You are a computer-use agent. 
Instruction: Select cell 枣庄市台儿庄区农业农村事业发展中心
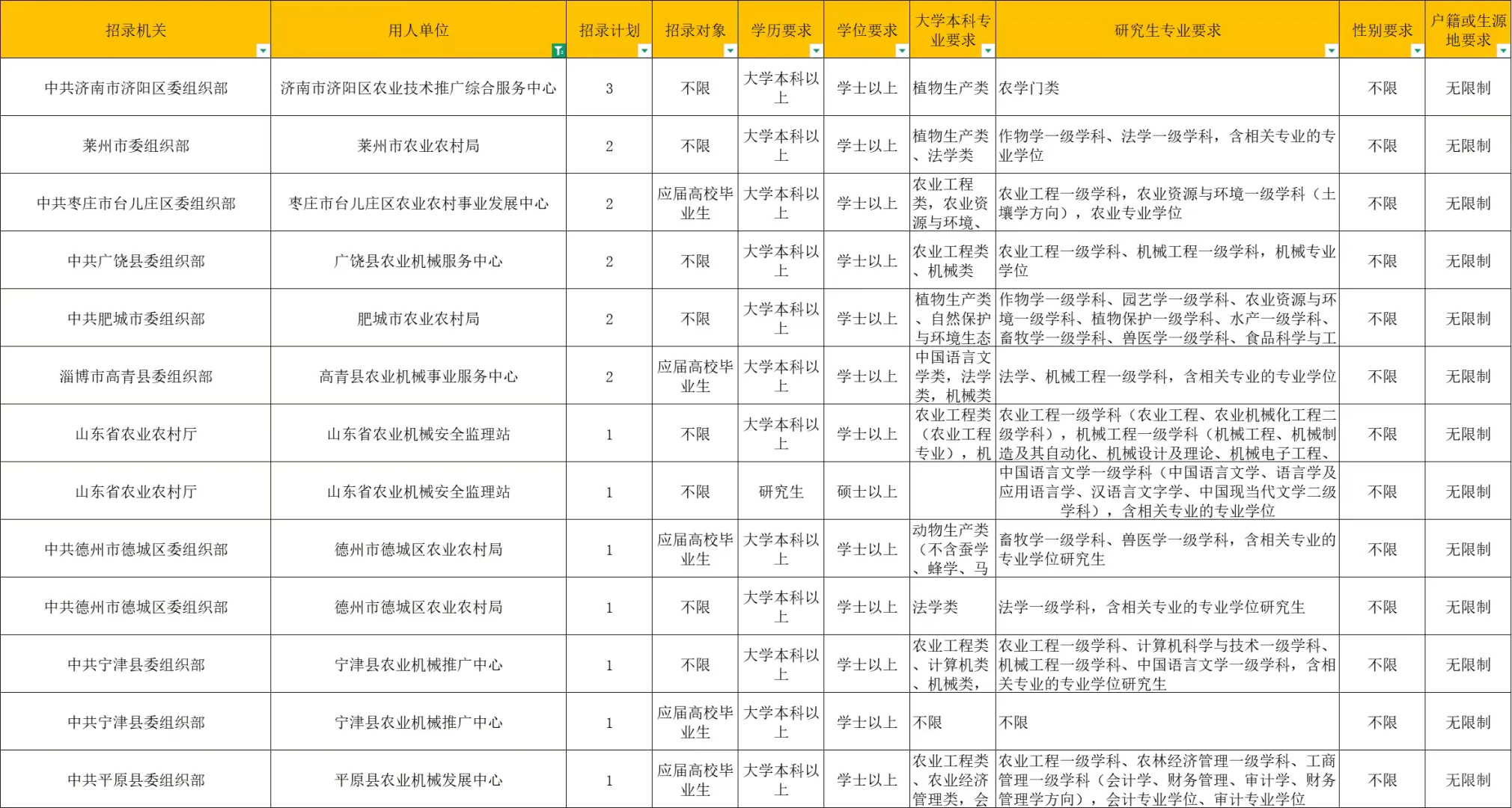point(418,203)
